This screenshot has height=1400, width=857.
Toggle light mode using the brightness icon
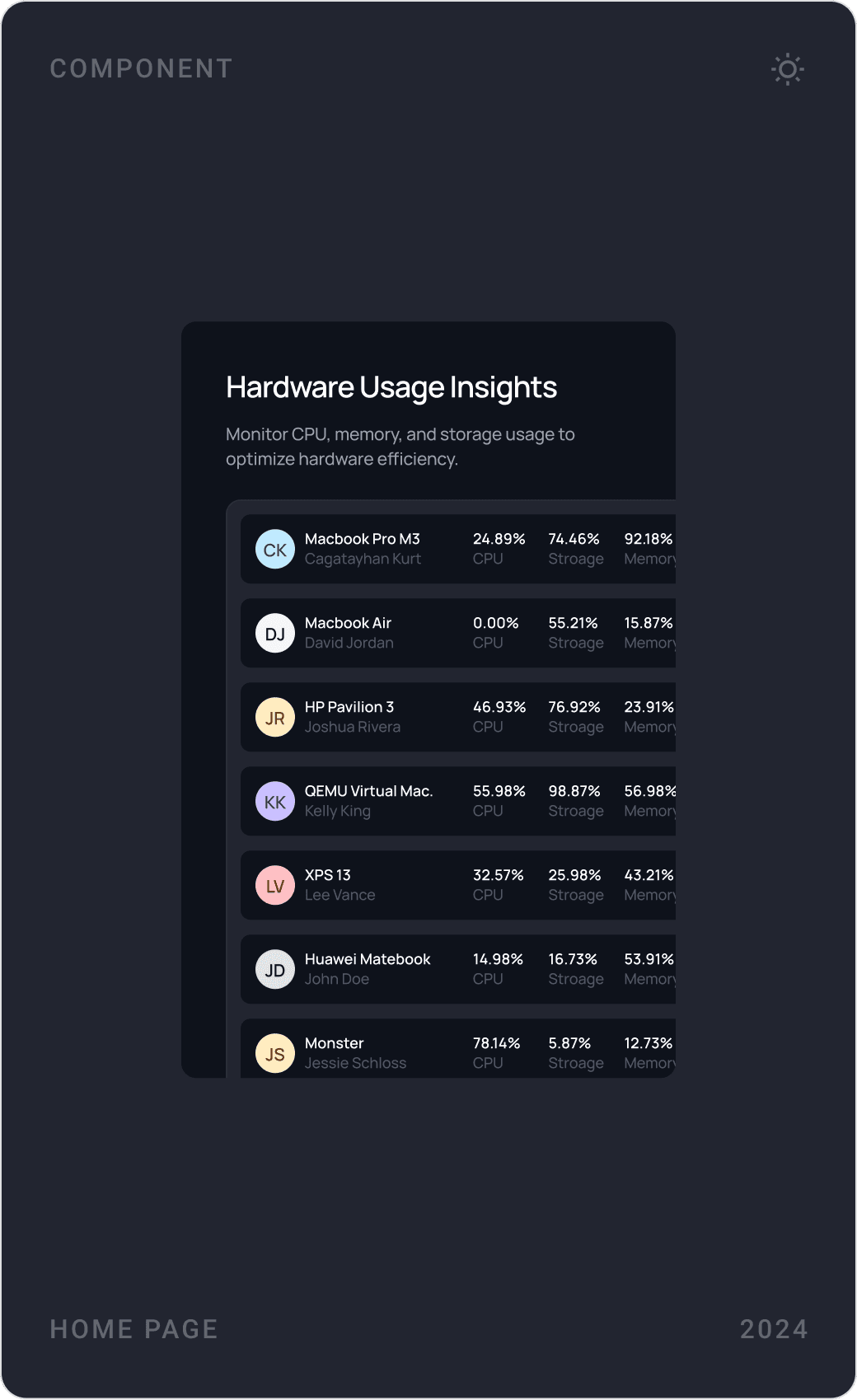pyautogui.click(x=788, y=69)
